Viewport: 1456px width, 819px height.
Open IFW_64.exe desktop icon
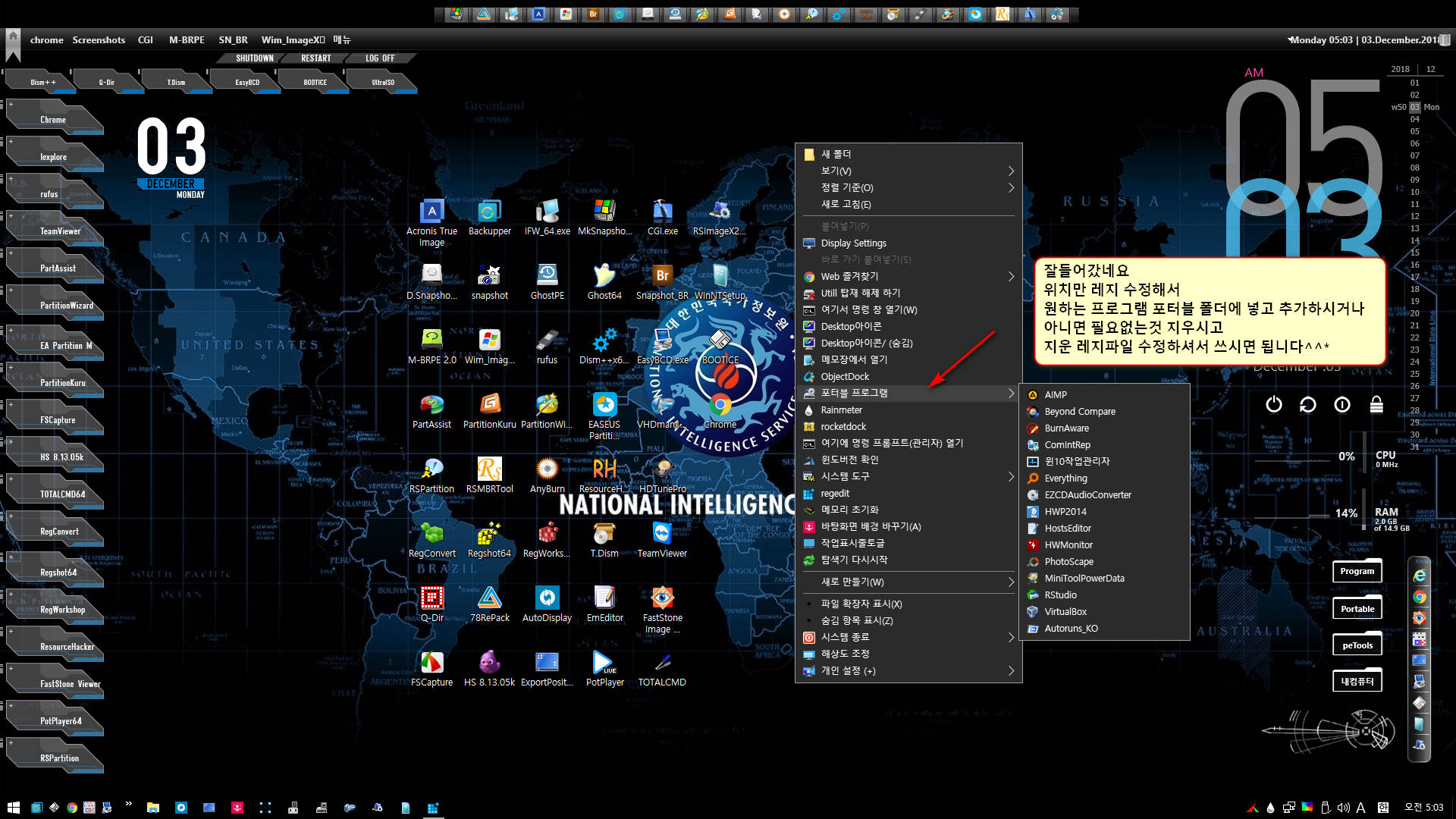(547, 218)
